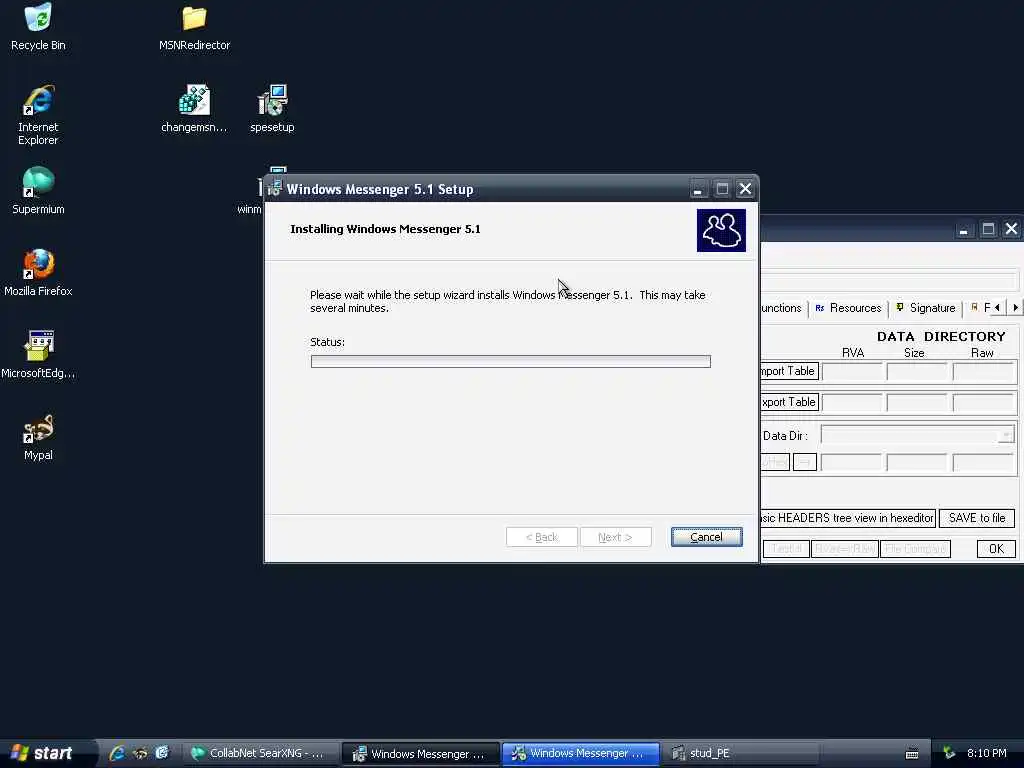Switch to first Windows Messenger taskbar item
Viewport: 1024px width, 768px height.
[420, 754]
